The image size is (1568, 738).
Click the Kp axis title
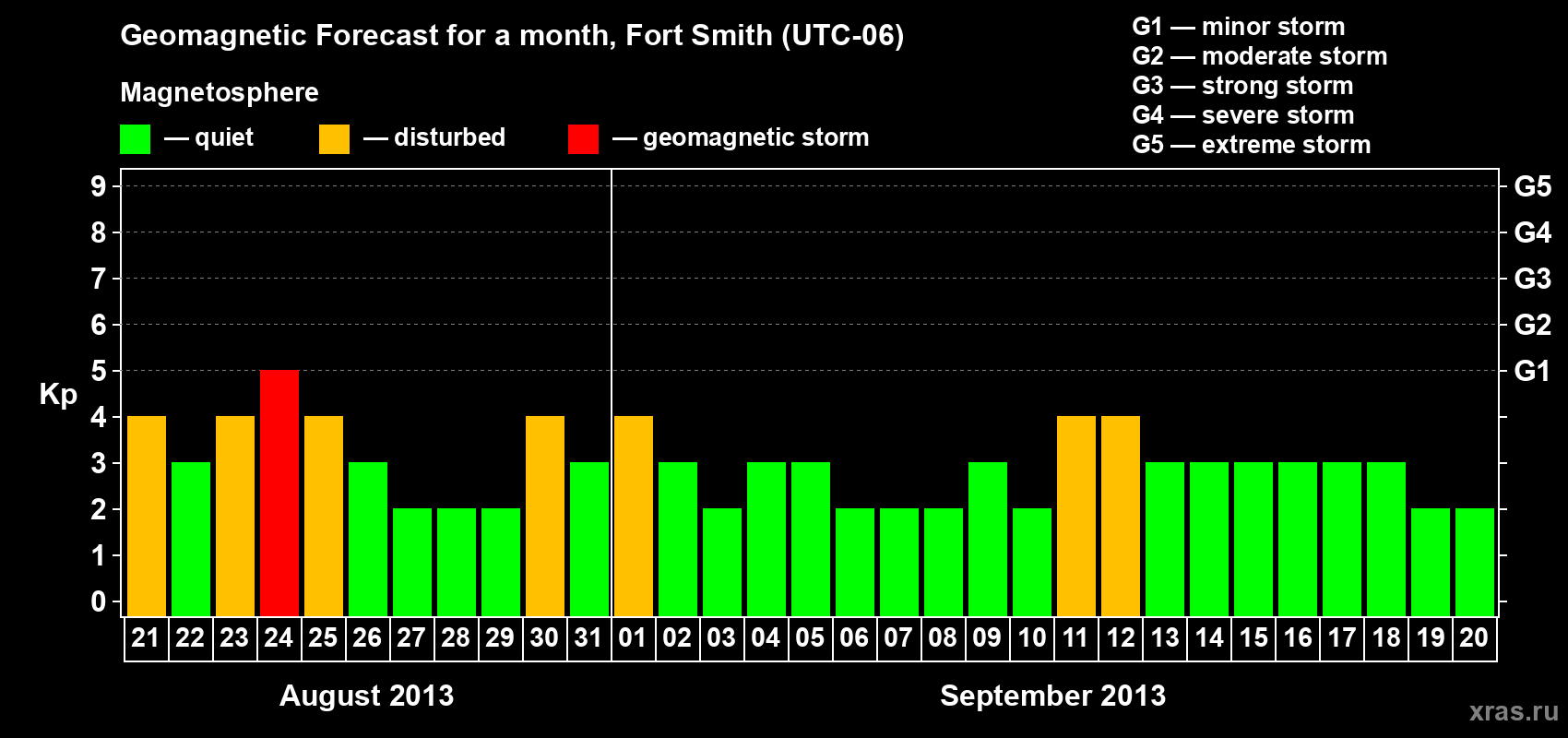coord(58,395)
